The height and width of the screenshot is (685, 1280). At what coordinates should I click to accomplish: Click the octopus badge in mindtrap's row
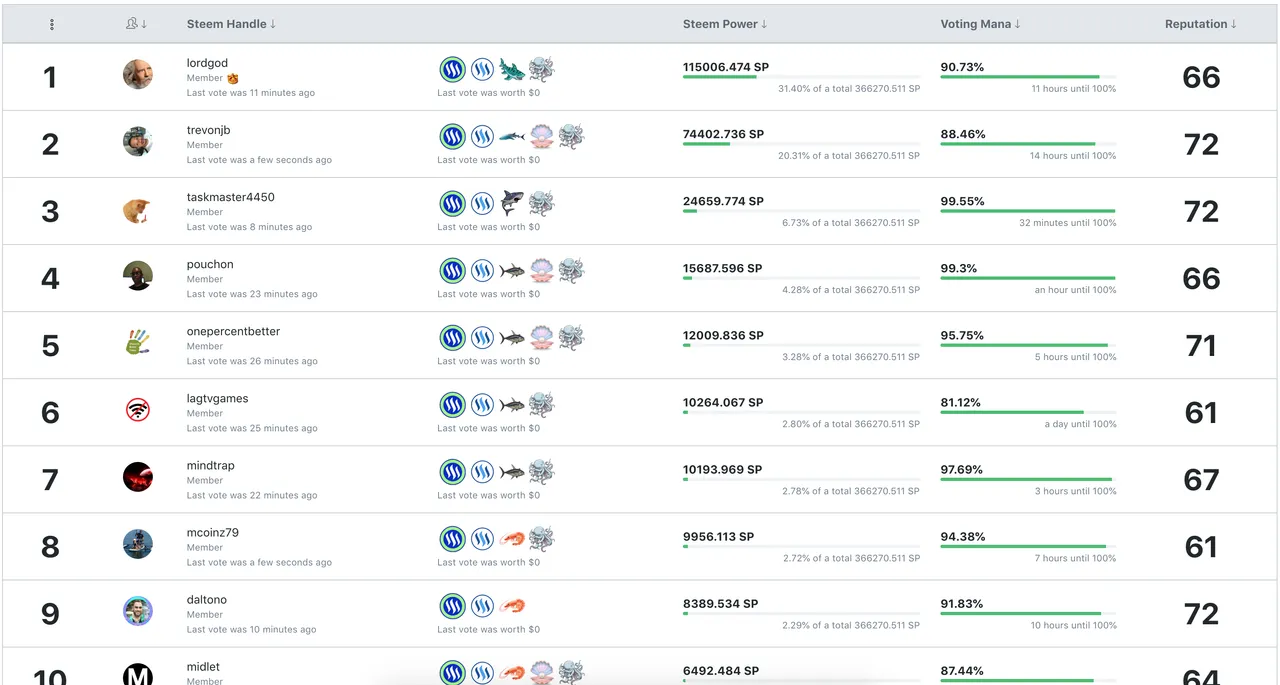click(x=541, y=471)
